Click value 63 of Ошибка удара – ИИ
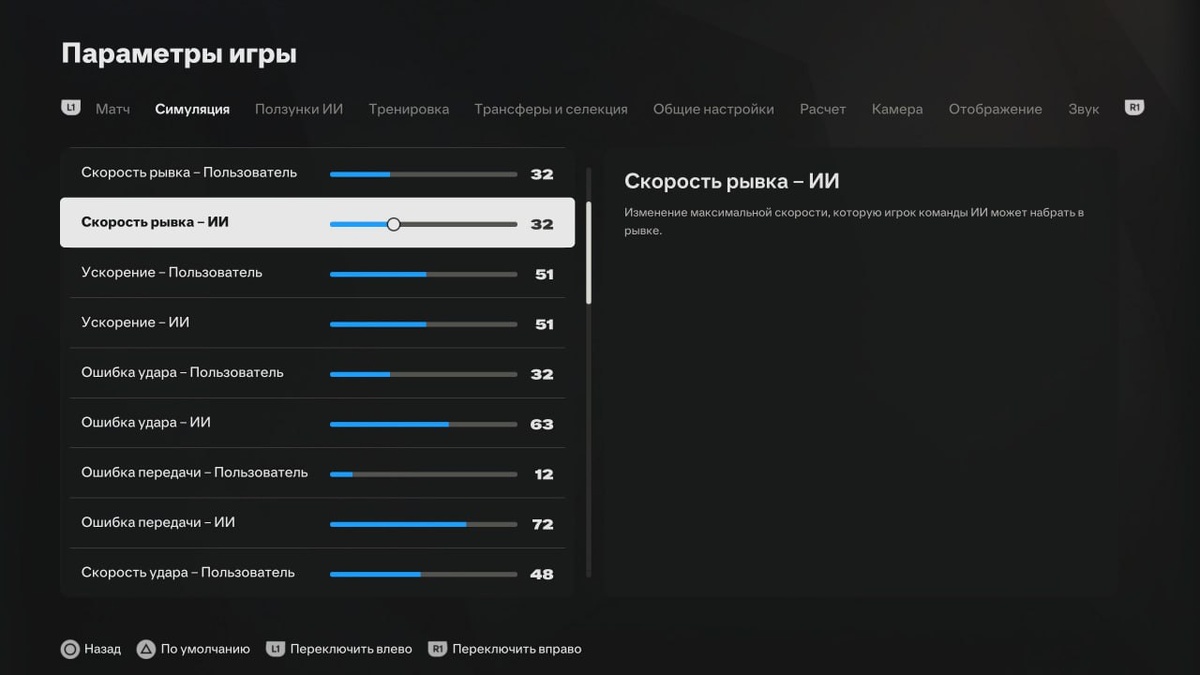Image resolution: width=1200 pixels, height=675 pixels. coord(542,424)
